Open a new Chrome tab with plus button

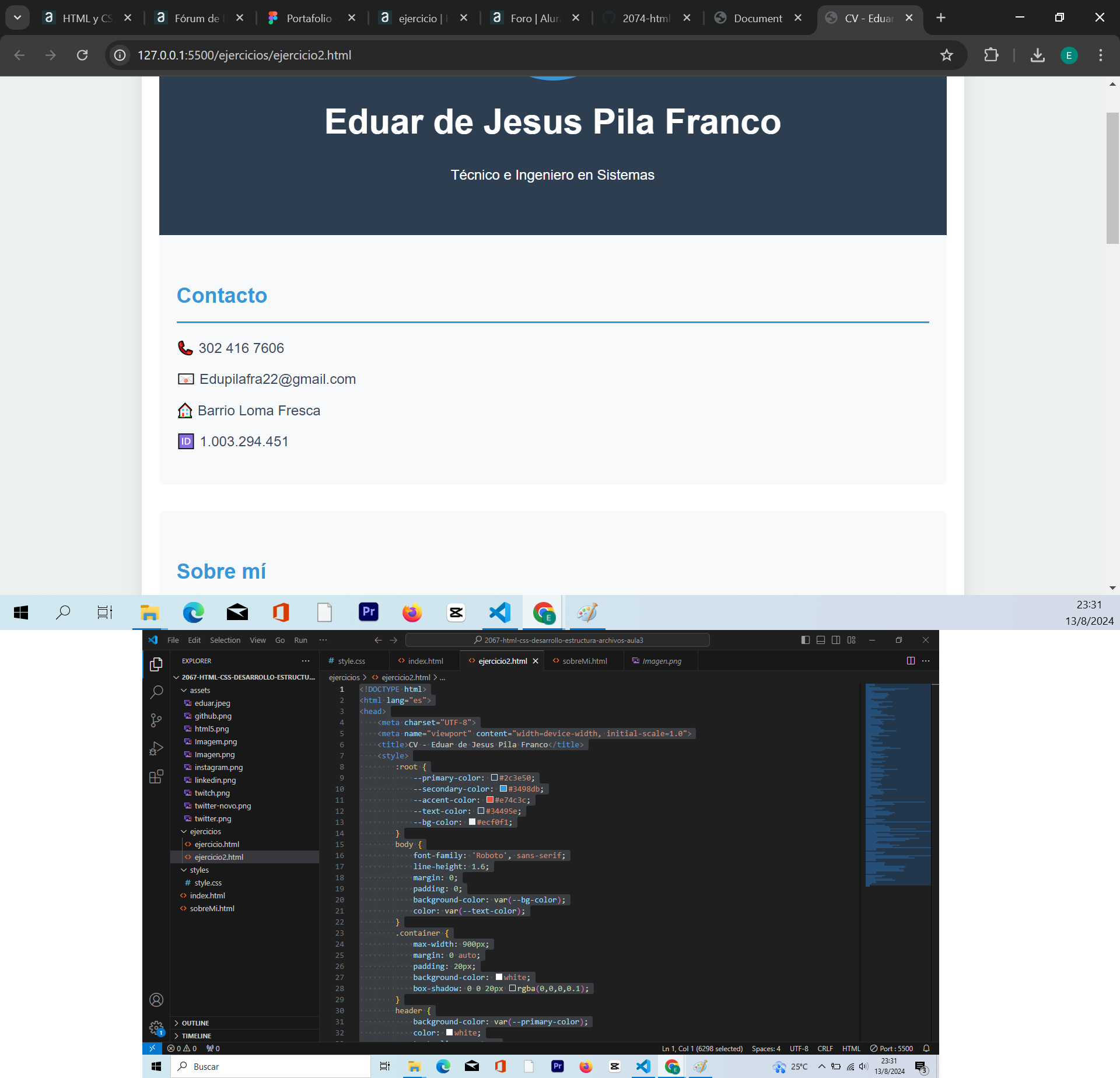(x=941, y=18)
